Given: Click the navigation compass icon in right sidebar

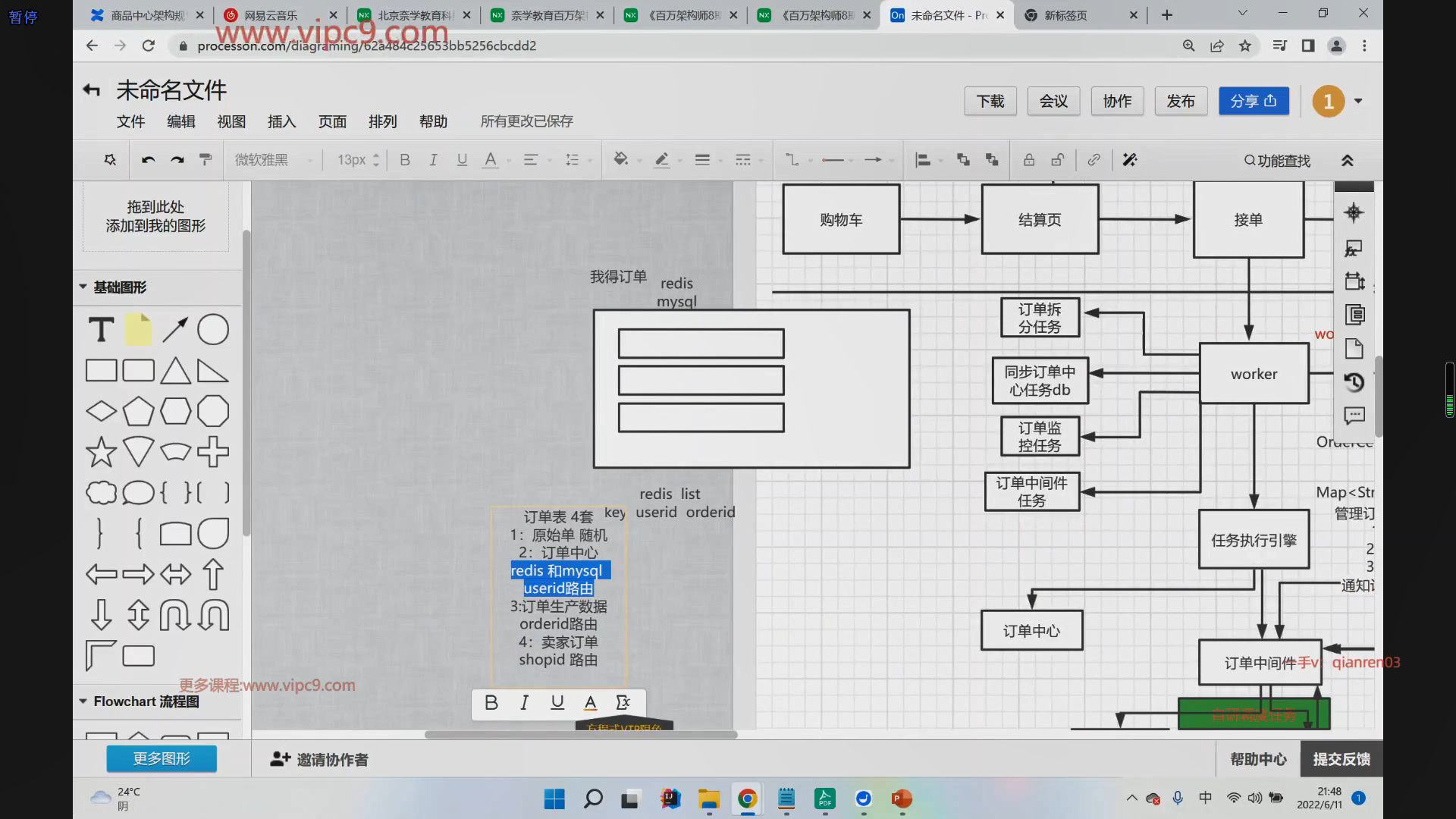Looking at the screenshot, I should [x=1354, y=213].
